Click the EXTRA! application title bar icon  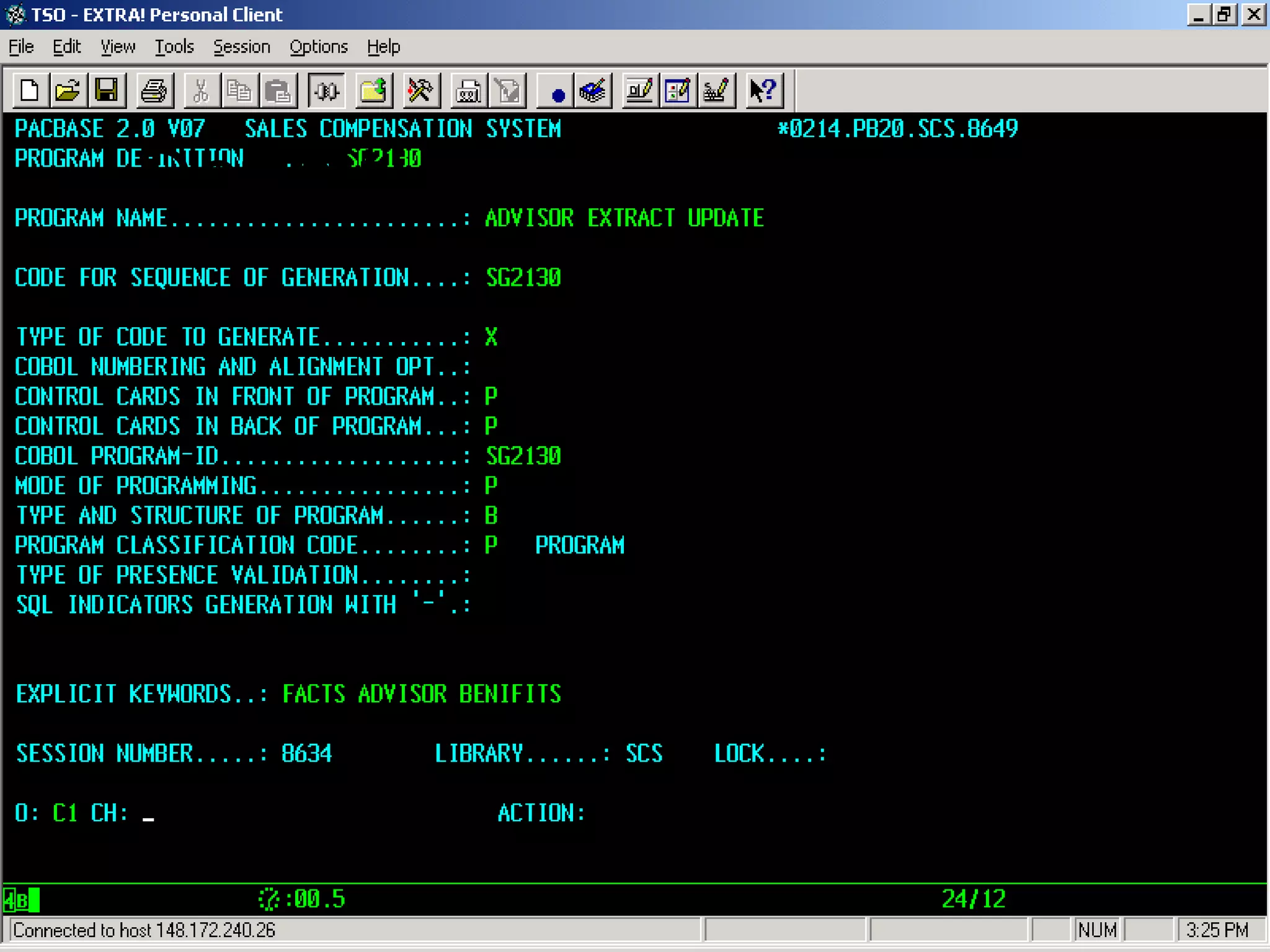(15, 14)
